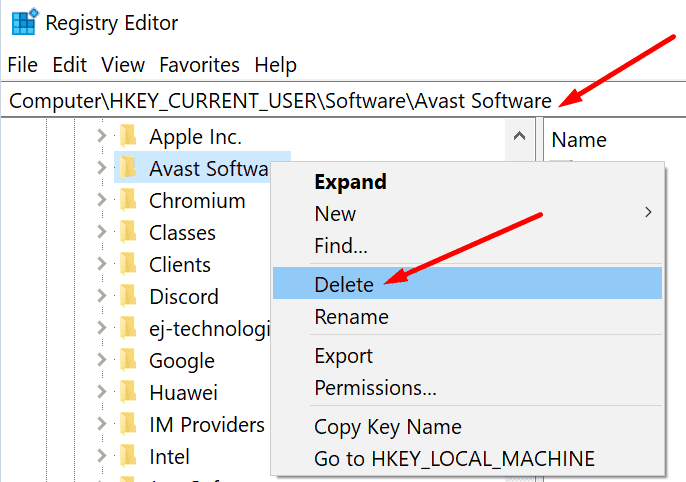Expand the Huawei key
686x482 pixels.
click(102, 392)
